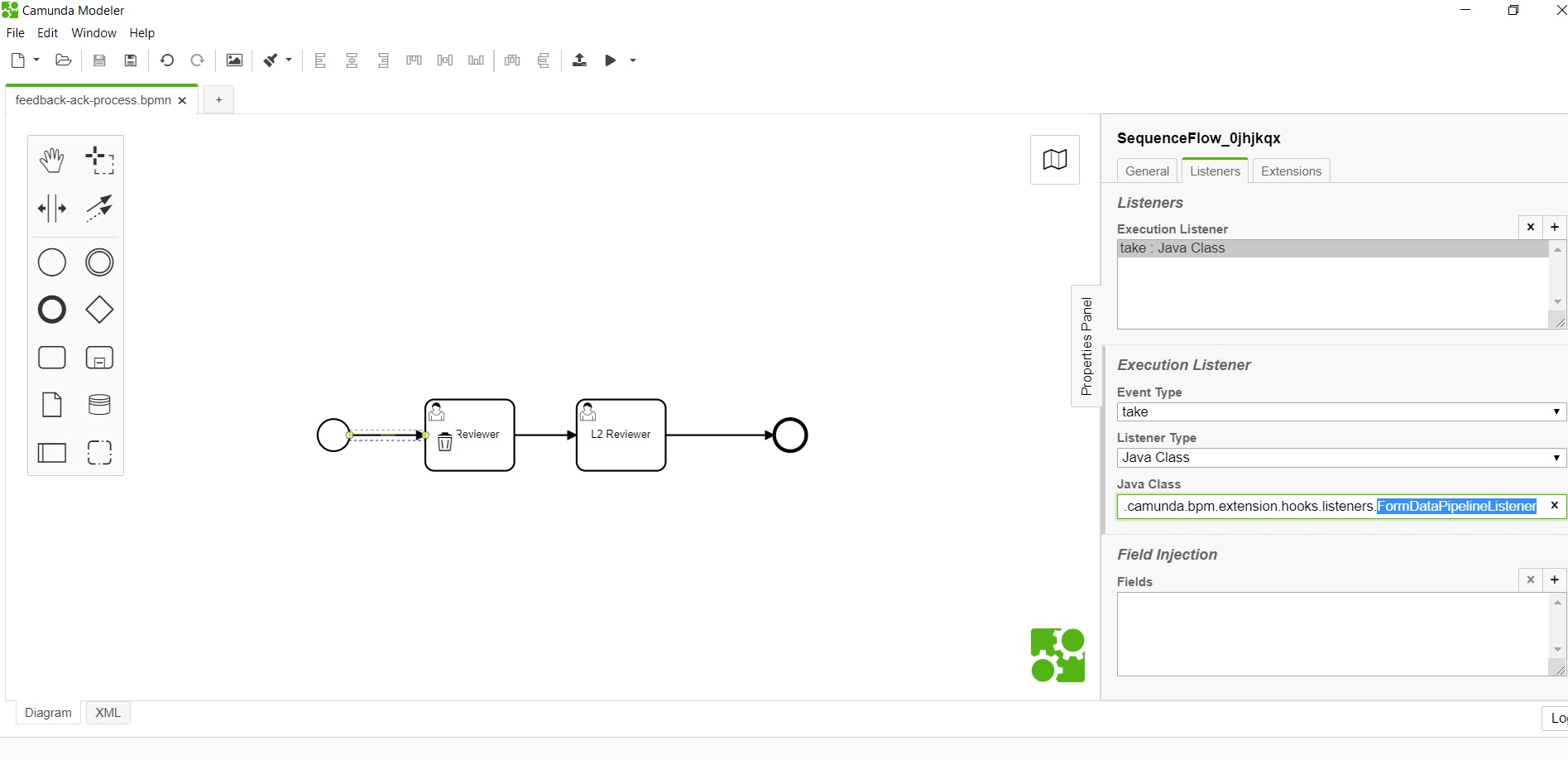Image resolution: width=1568 pixels, height=760 pixels.
Task: Select the gateway diamond in palette
Action: point(100,310)
